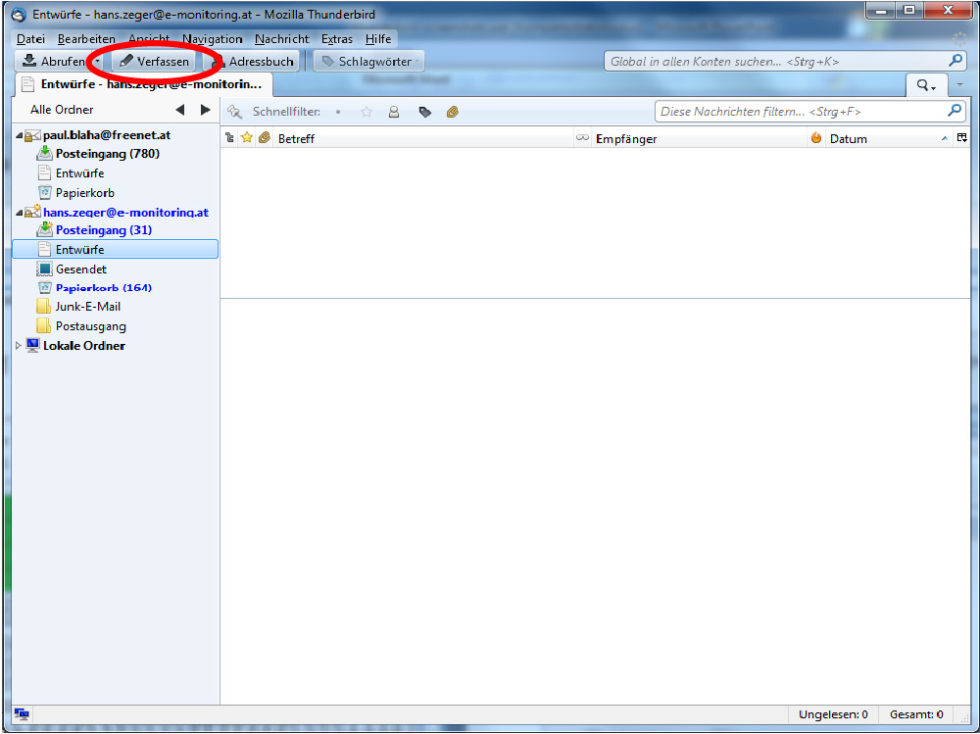Screen dimensions: 980x734
Task: Sort by the star column header
Action: point(247,138)
